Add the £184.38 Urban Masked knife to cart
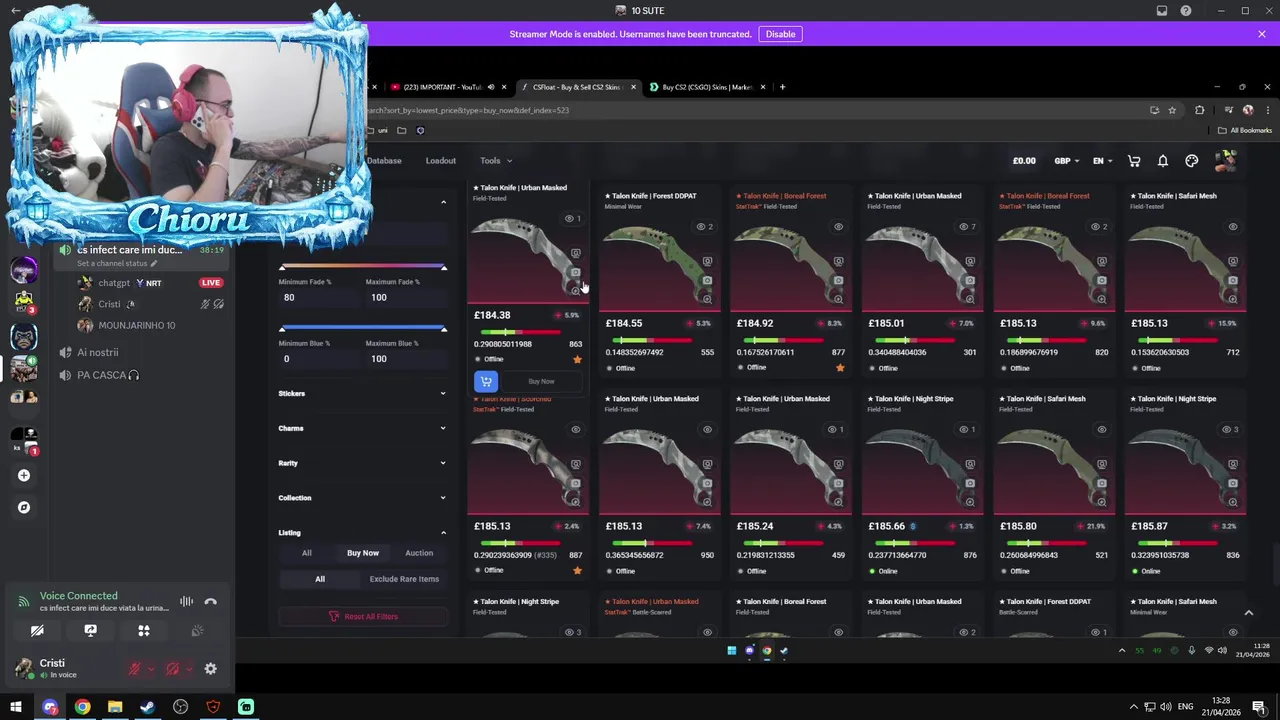Screen dimensions: 1280x720 (x=485, y=381)
